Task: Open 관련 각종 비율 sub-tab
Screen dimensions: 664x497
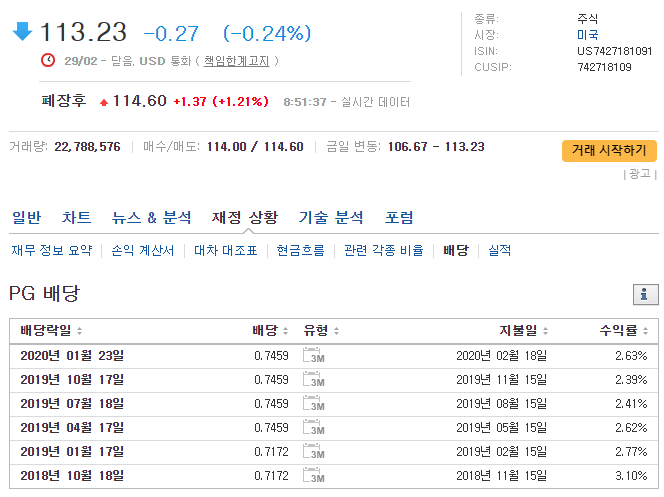Action: (x=384, y=251)
